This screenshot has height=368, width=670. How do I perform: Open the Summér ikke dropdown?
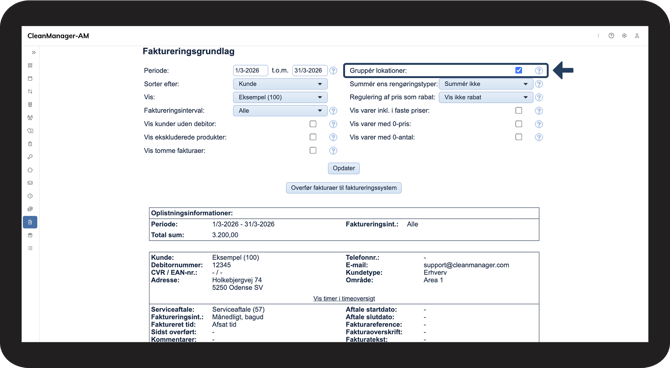coord(486,84)
